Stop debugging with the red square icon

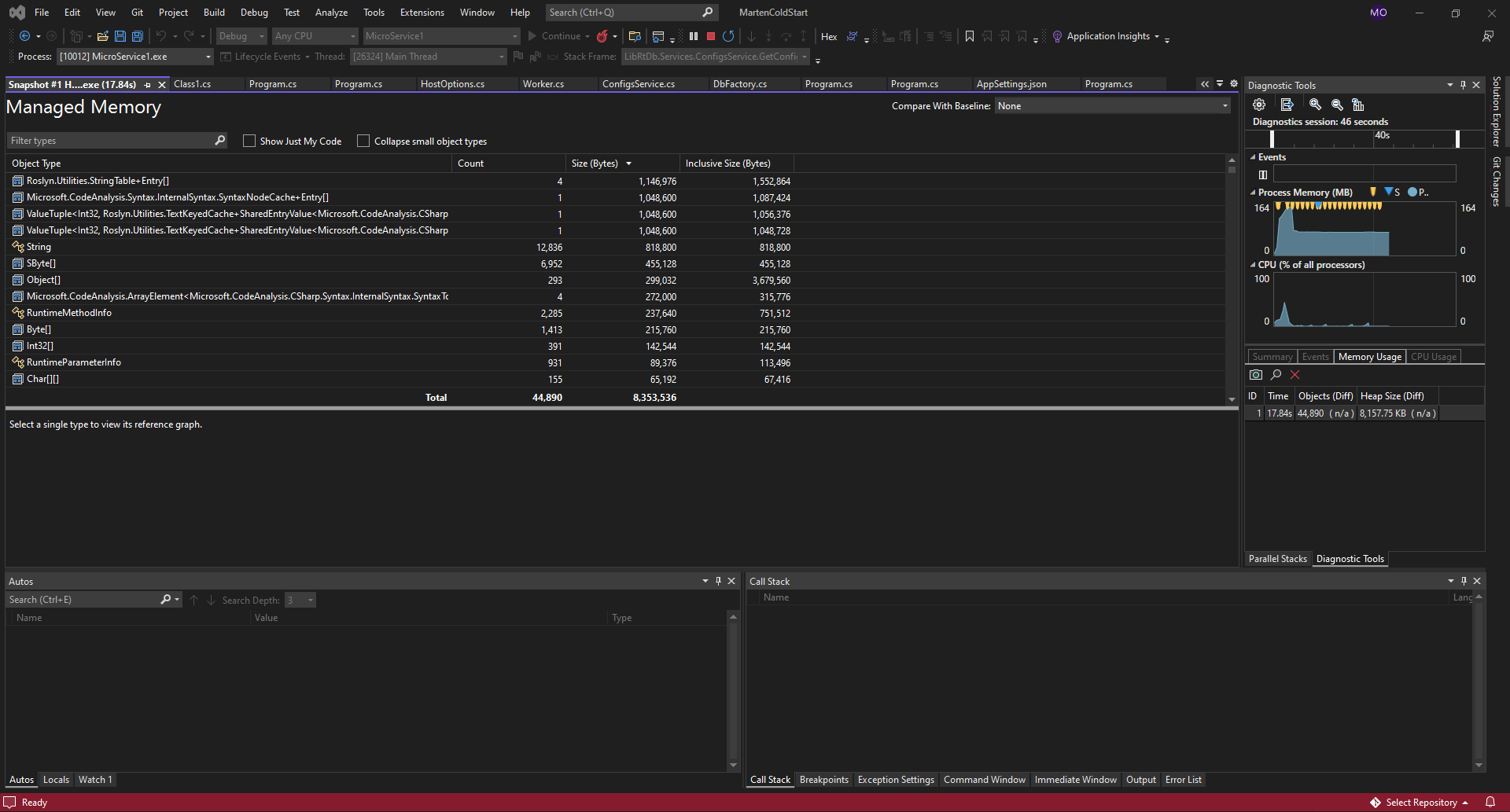tap(710, 36)
